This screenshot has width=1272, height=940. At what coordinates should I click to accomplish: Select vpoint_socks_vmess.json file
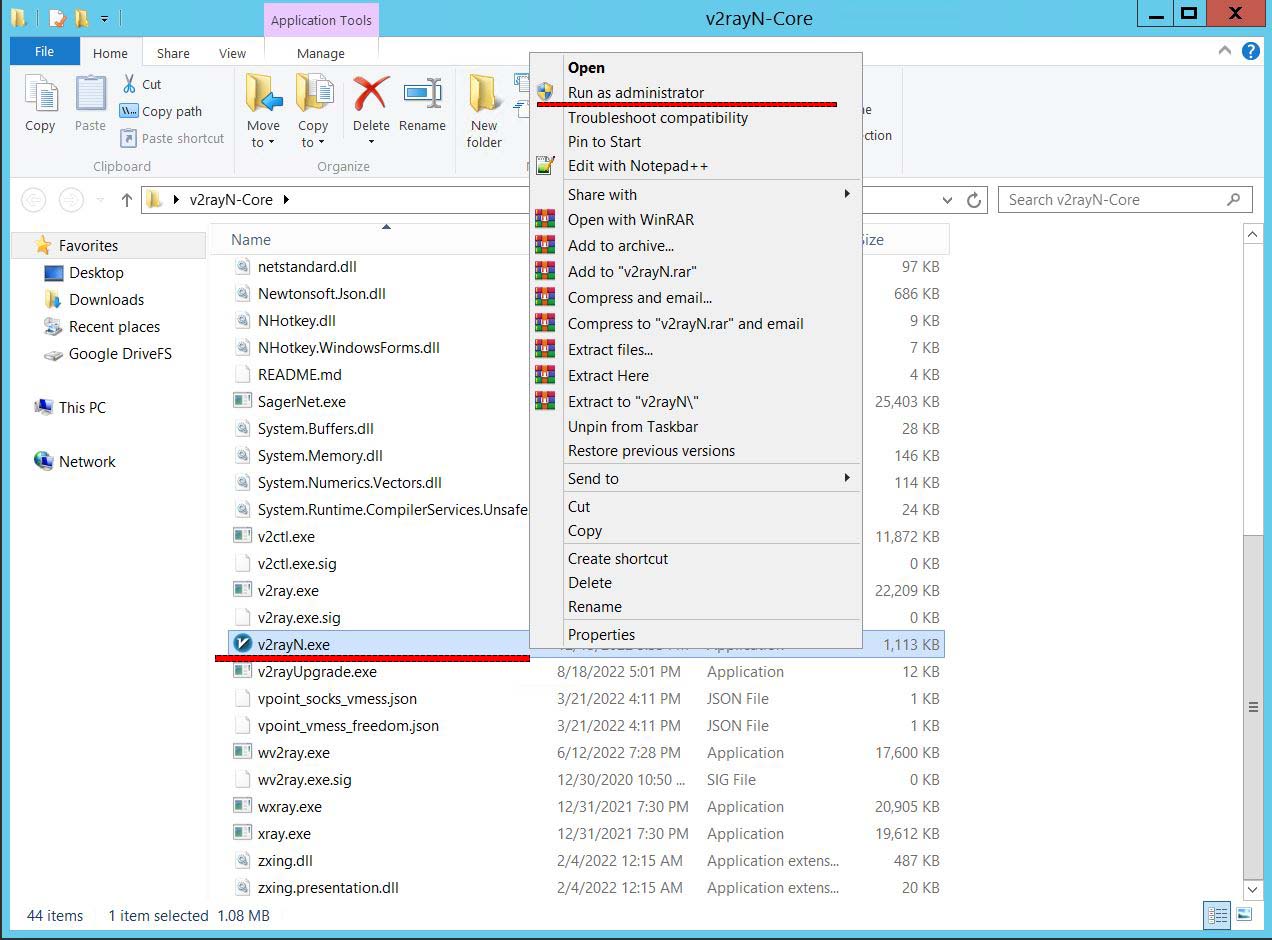(x=337, y=698)
